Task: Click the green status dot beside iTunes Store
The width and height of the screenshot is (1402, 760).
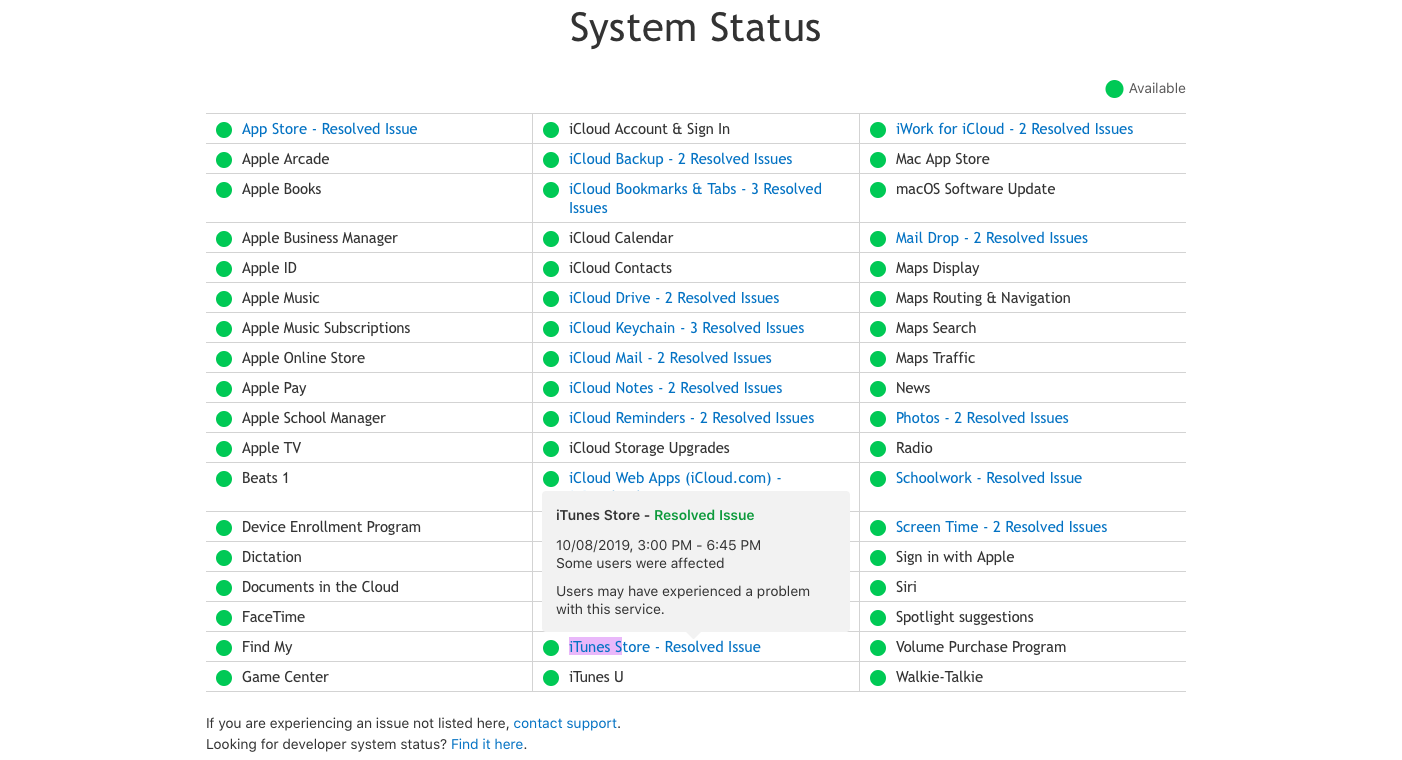Action: coord(551,648)
